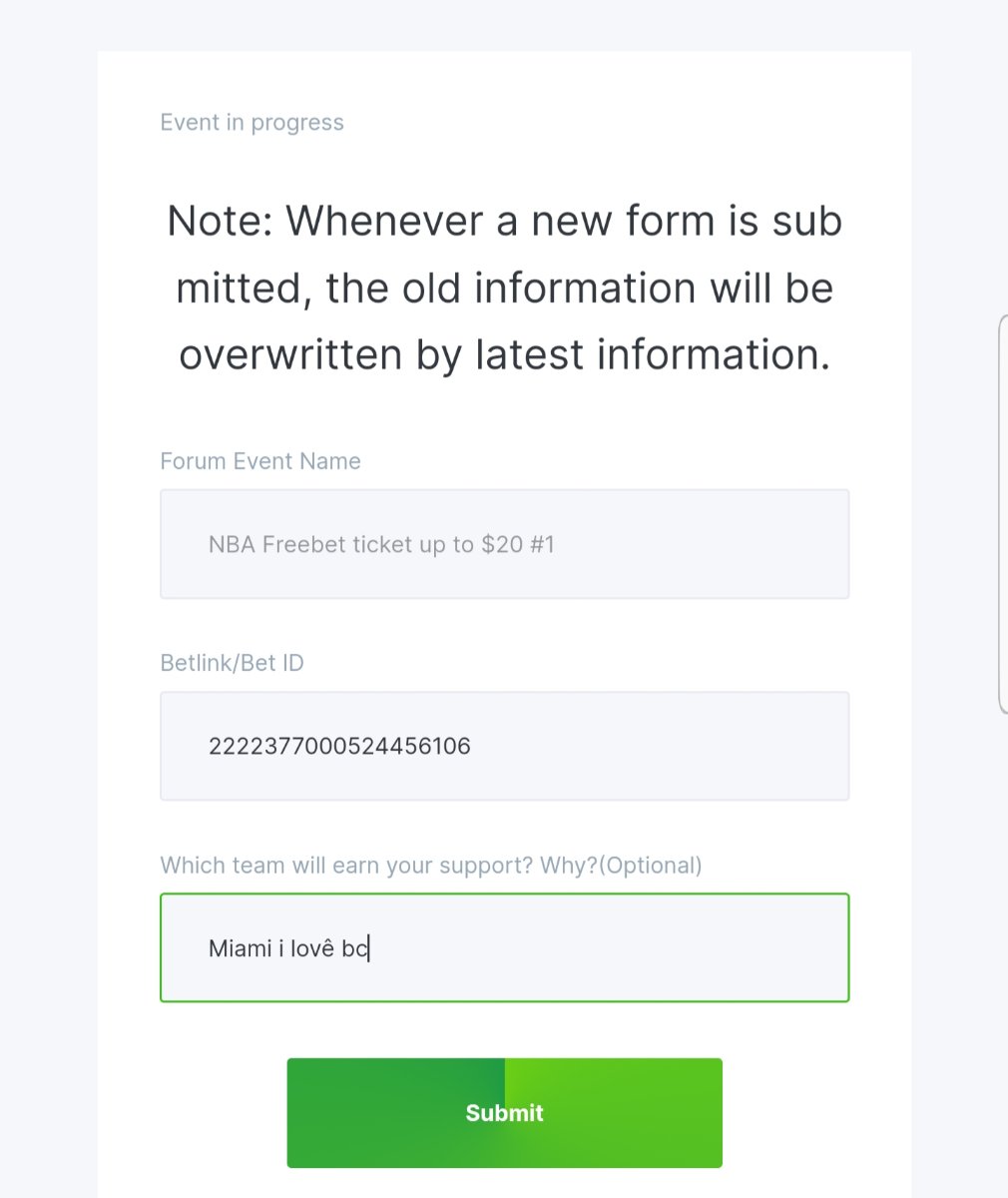Focus the Forum Event Name field

[504, 544]
